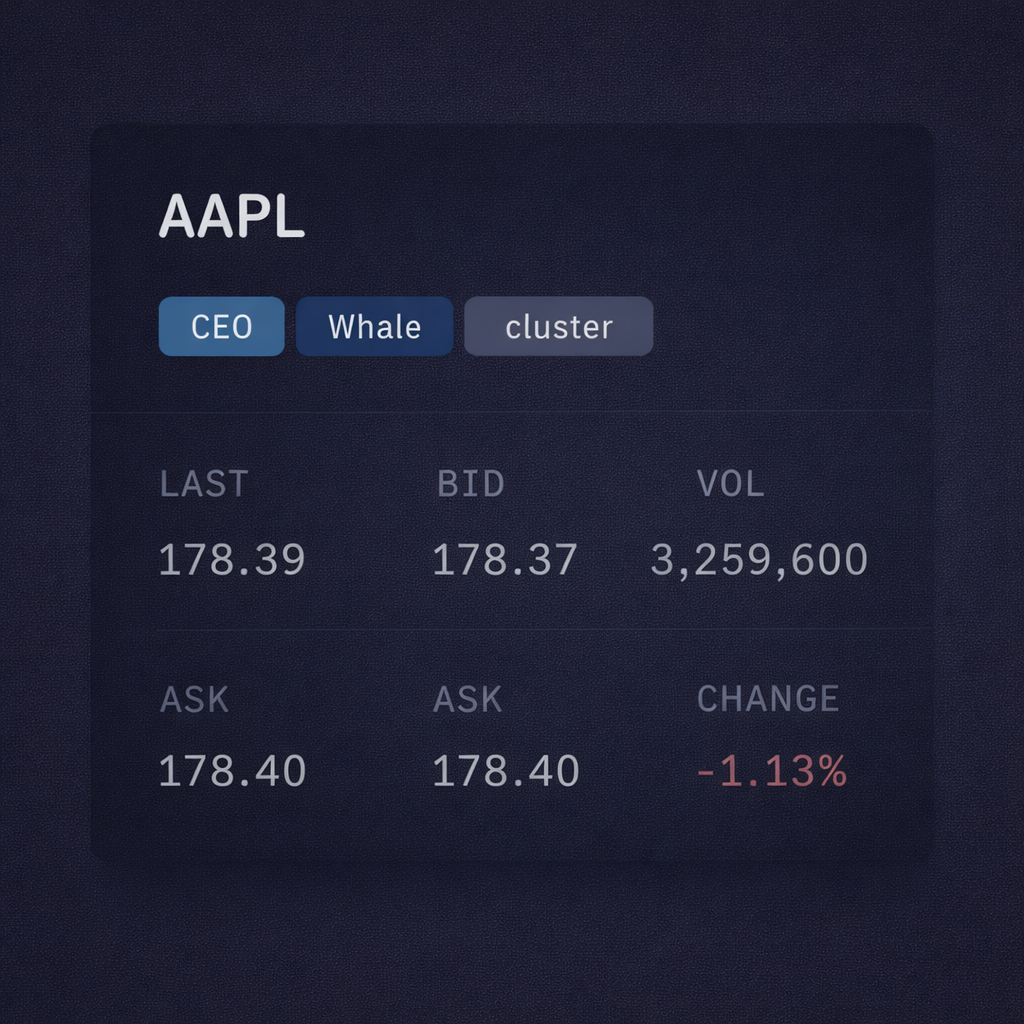Screen dimensions: 1024x1024
Task: Click the divider line beneath the tags
Action: 510,411
